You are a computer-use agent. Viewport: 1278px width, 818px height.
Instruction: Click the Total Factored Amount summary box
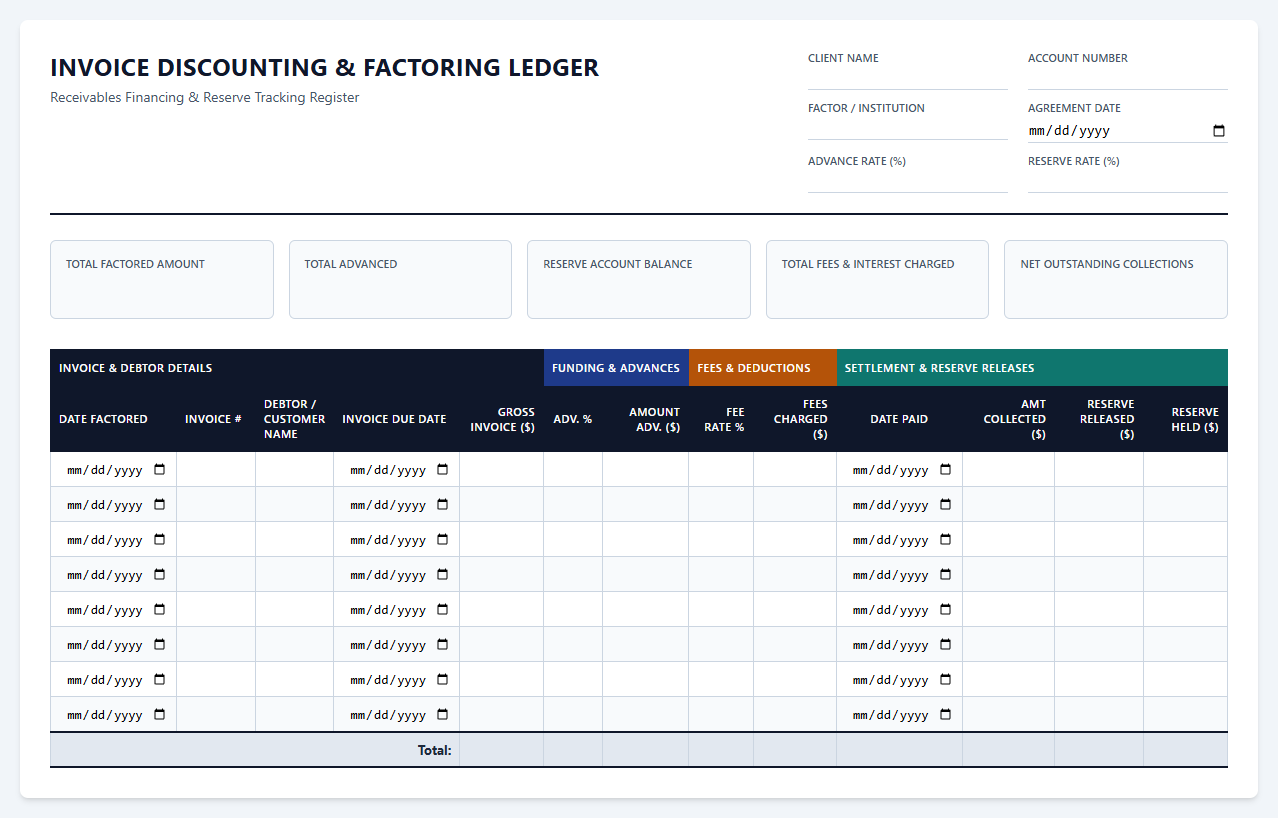pos(162,279)
